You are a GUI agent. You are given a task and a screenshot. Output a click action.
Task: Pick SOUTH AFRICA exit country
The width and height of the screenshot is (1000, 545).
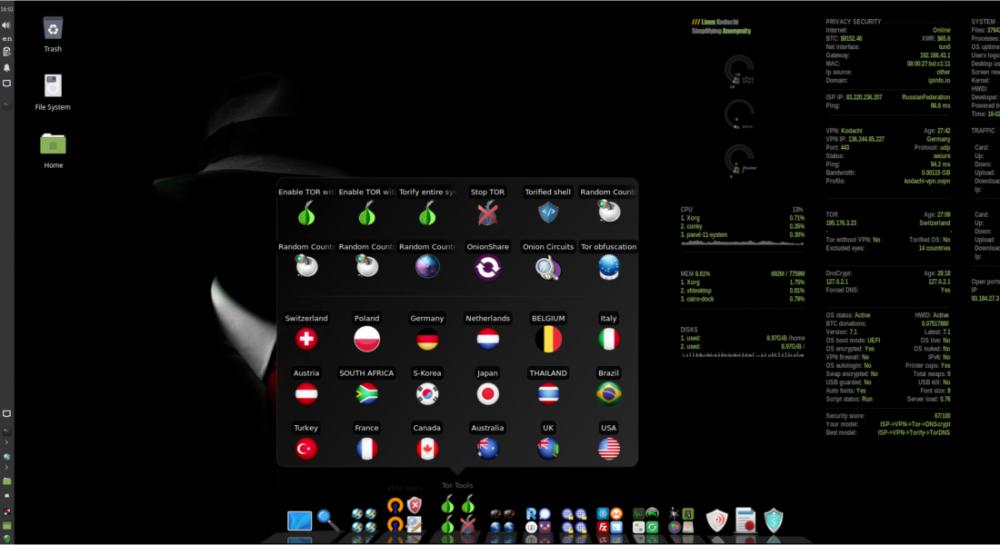point(367,394)
